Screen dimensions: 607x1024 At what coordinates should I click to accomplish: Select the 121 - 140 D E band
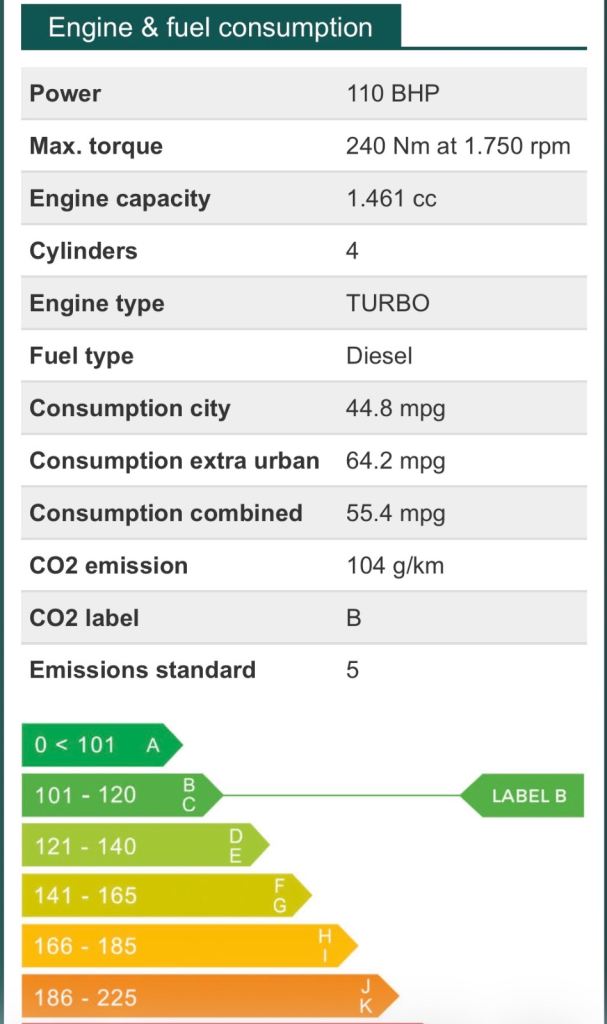146,845
